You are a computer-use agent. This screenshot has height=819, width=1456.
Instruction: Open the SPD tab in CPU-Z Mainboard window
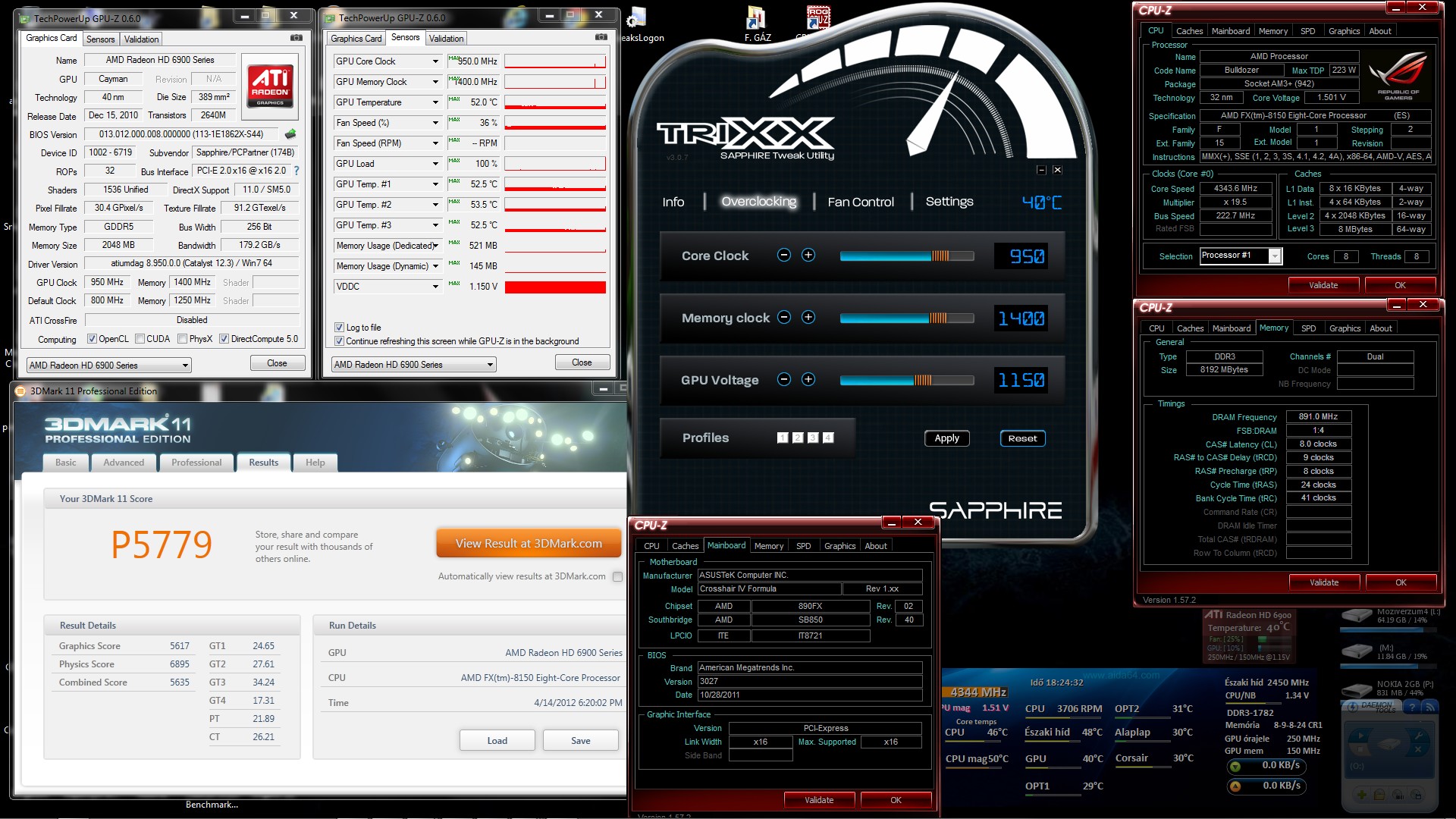tap(803, 546)
